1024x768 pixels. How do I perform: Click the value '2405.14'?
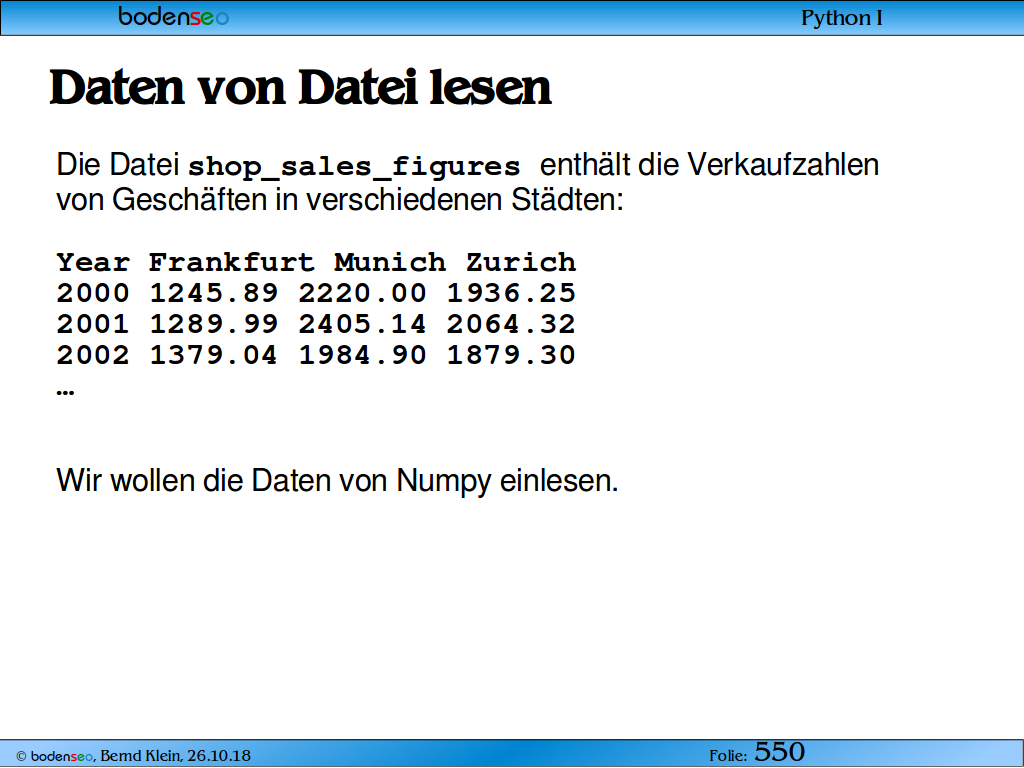click(362, 325)
